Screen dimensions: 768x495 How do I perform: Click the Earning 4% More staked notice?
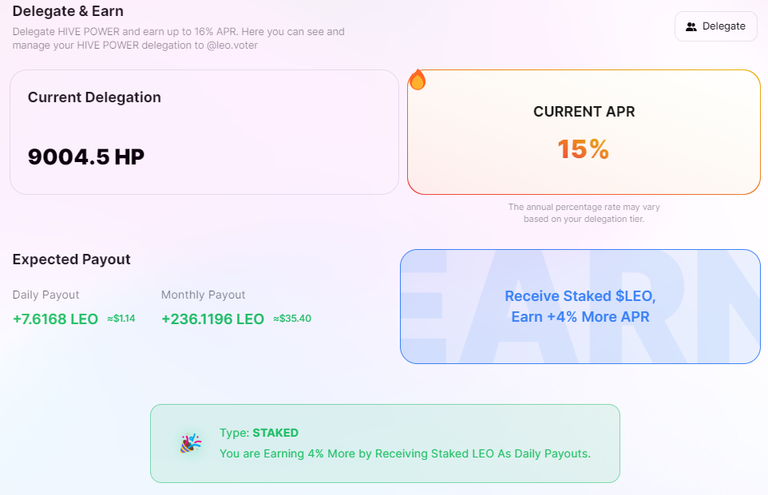coord(405,454)
